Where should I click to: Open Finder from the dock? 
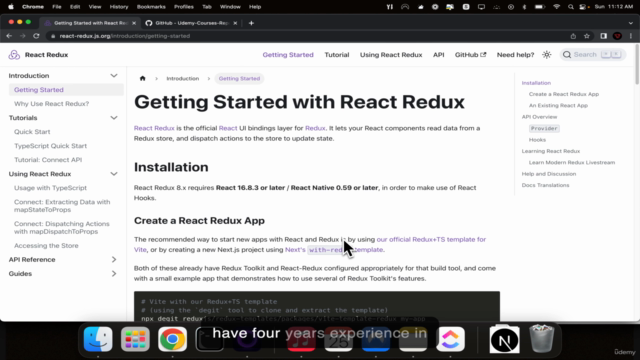click(x=98, y=339)
